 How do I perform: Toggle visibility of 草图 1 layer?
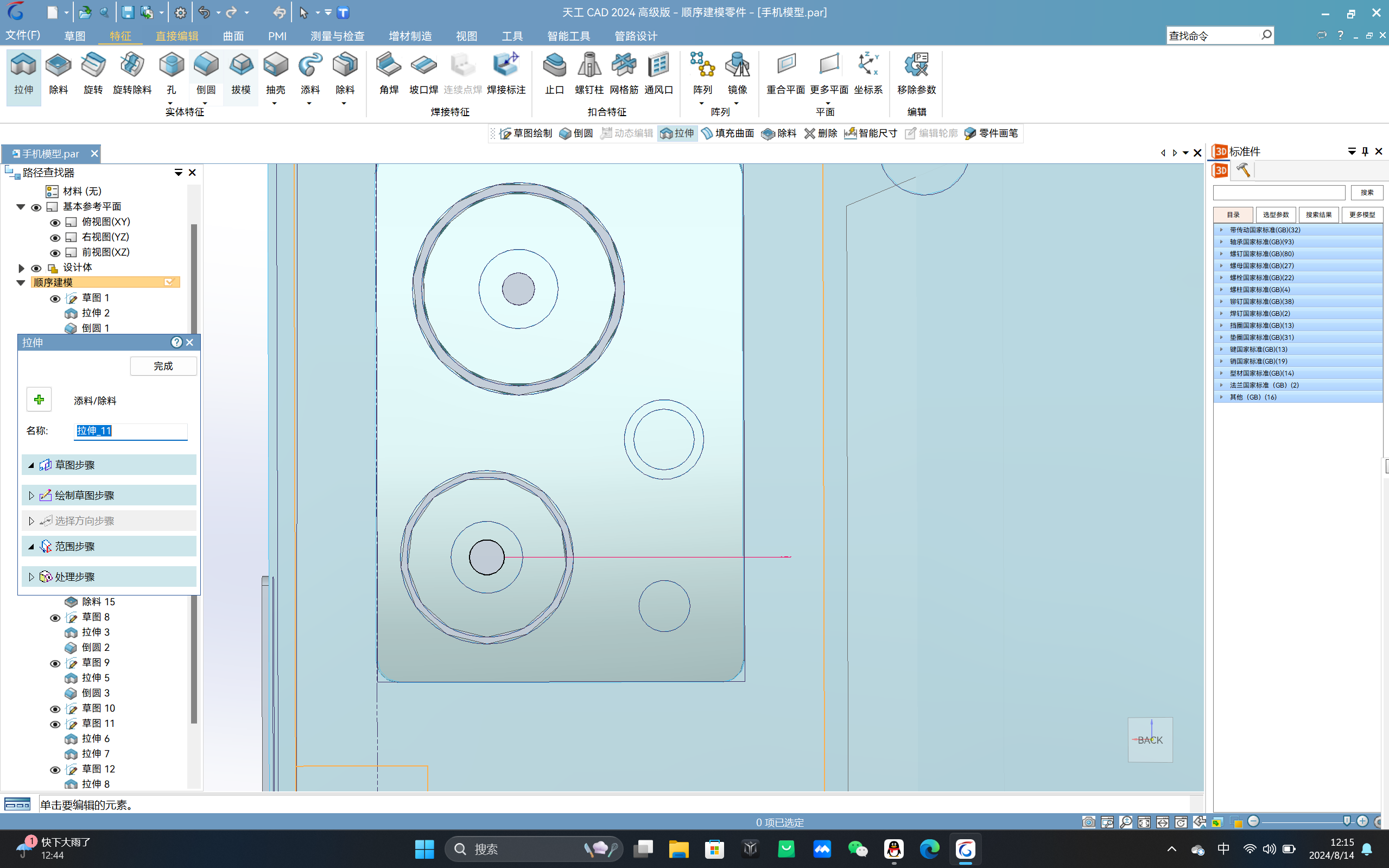(56, 297)
